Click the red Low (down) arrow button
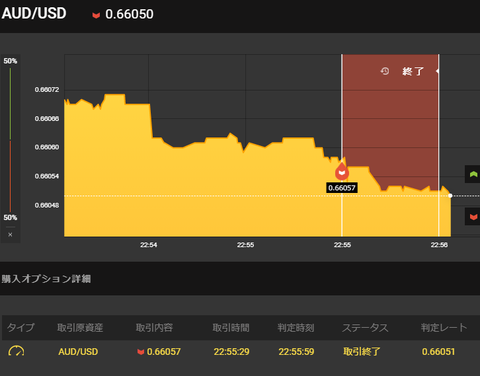The image size is (480, 376). pos(473,217)
